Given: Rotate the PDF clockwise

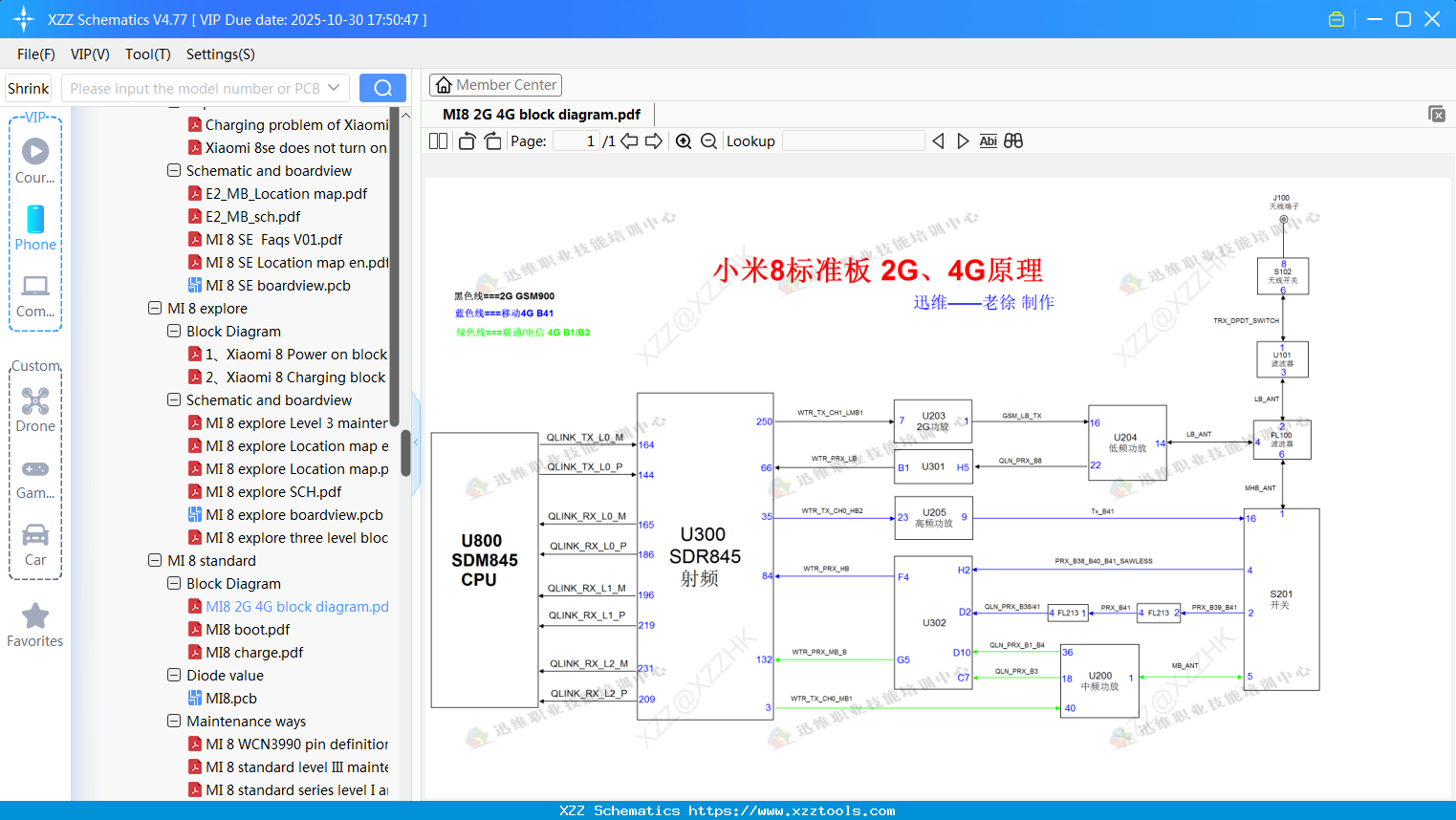Looking at the screenshot, I should click(491, 140).
